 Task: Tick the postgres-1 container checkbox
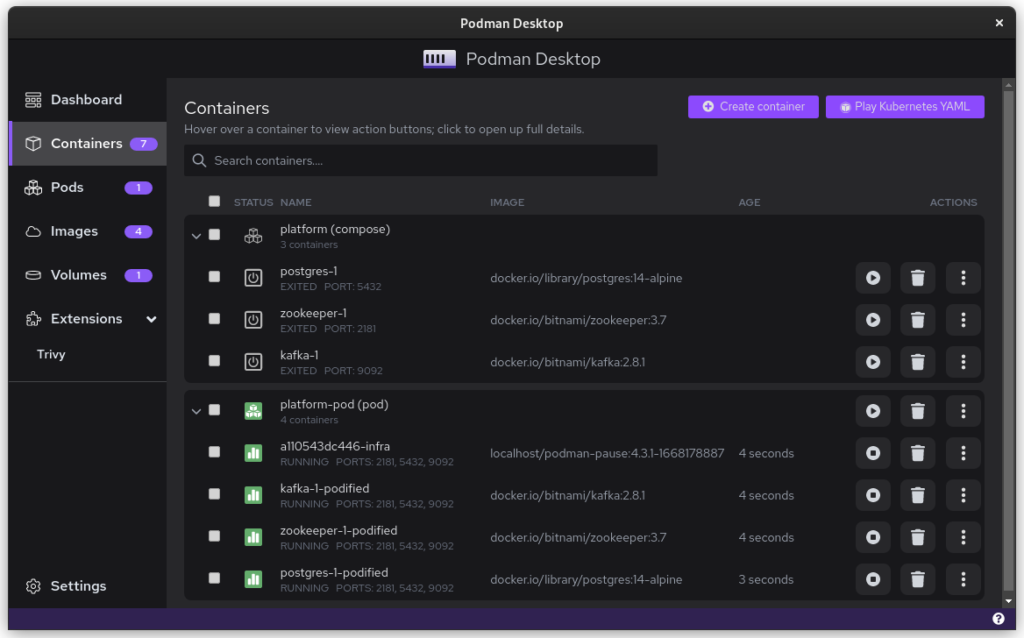214,277
